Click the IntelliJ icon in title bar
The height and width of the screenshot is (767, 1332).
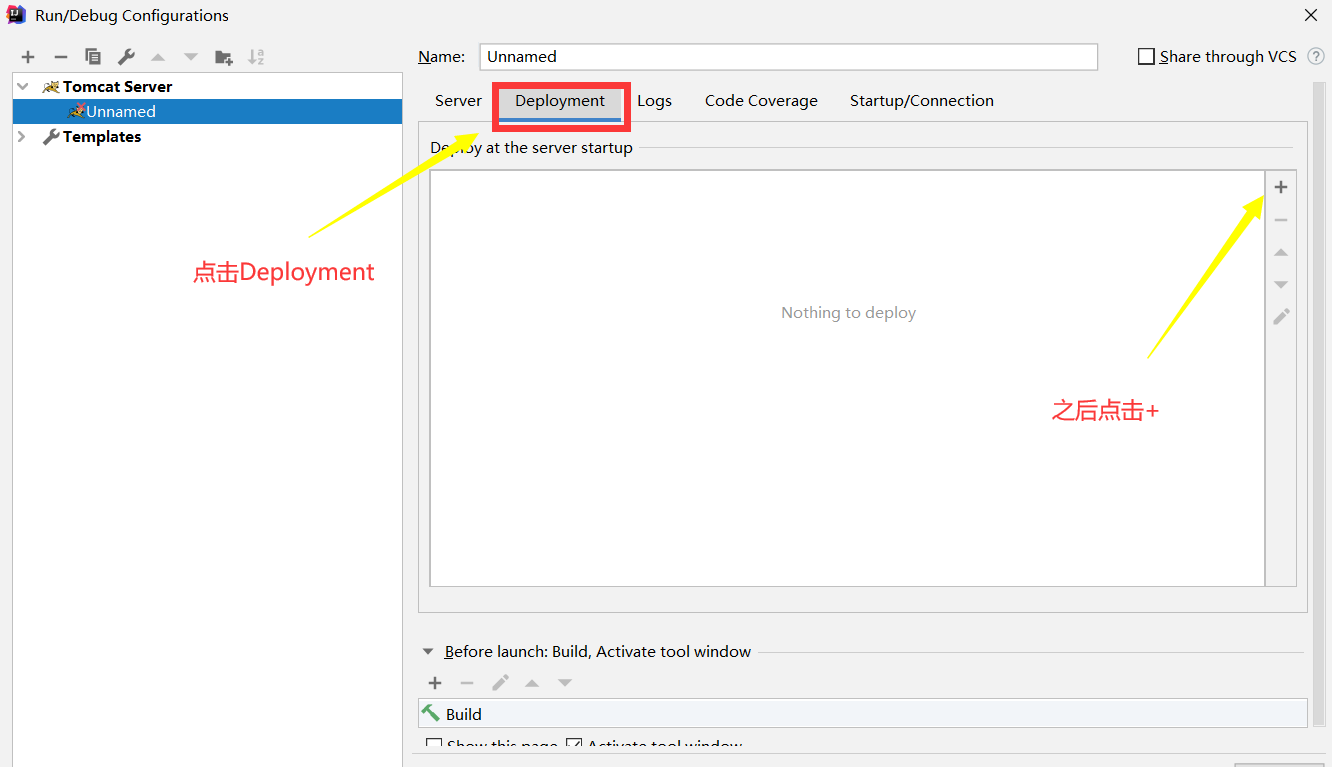coord(16,15)
